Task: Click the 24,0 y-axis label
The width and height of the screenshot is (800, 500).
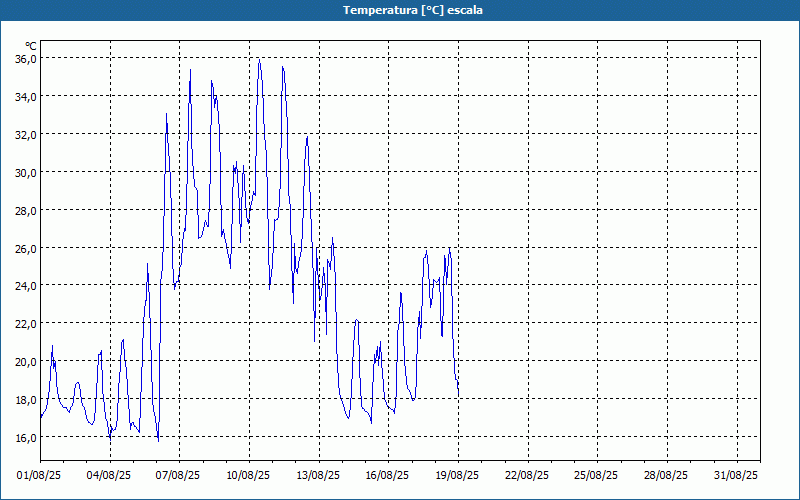Action: tap(26, 286)
